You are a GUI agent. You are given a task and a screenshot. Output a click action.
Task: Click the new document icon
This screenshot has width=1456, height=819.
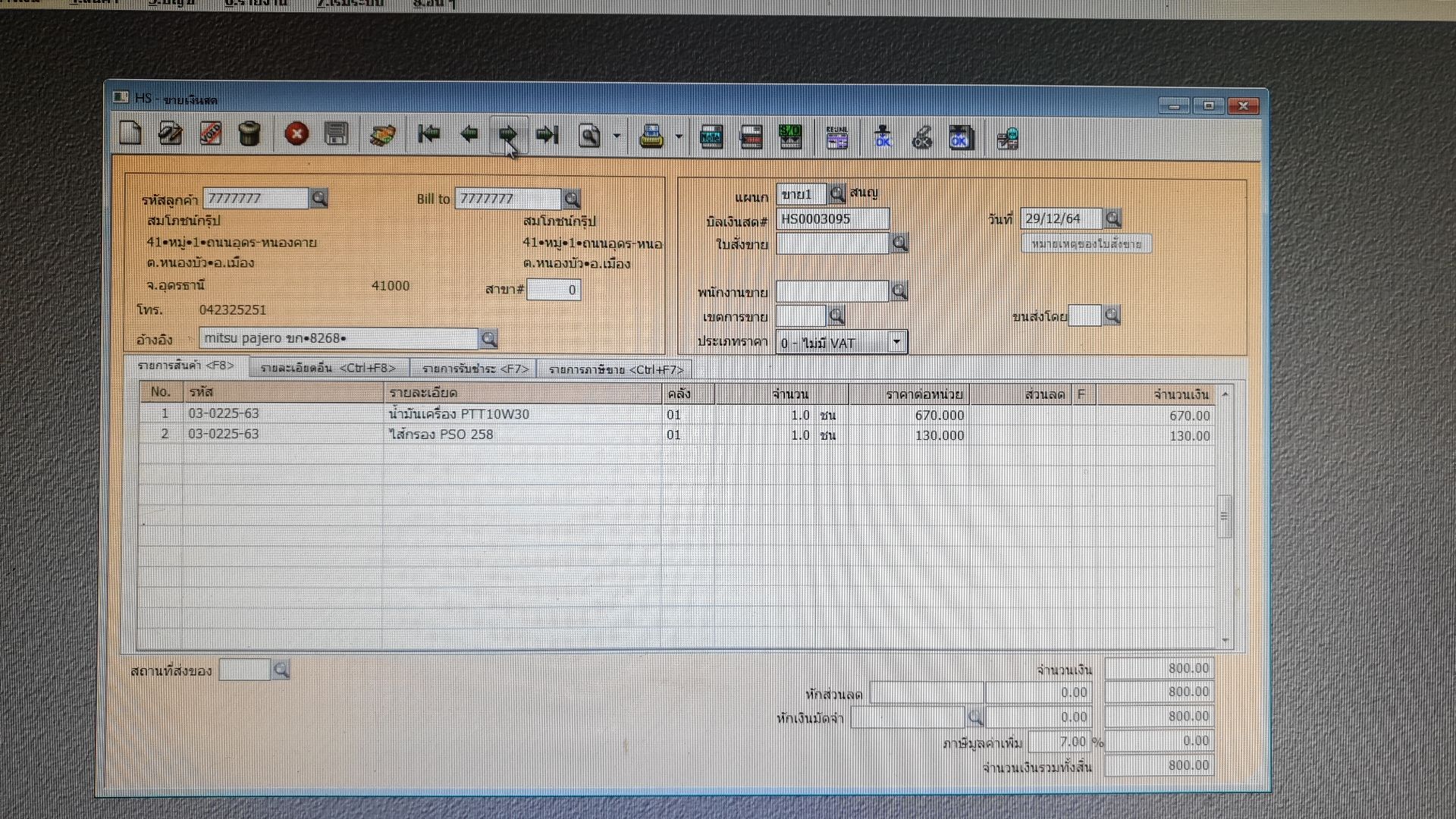pos(130,134)
